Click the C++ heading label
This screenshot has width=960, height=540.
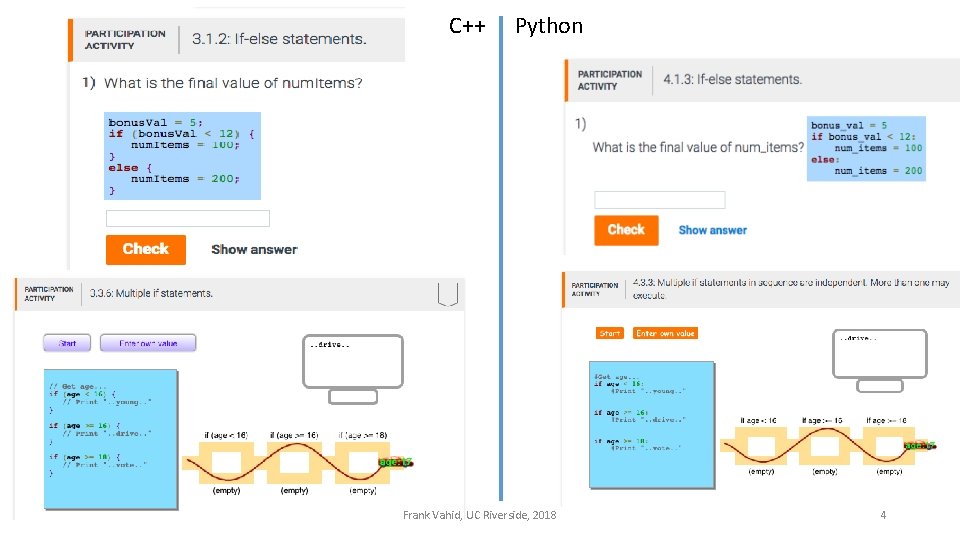click(467, 26)
